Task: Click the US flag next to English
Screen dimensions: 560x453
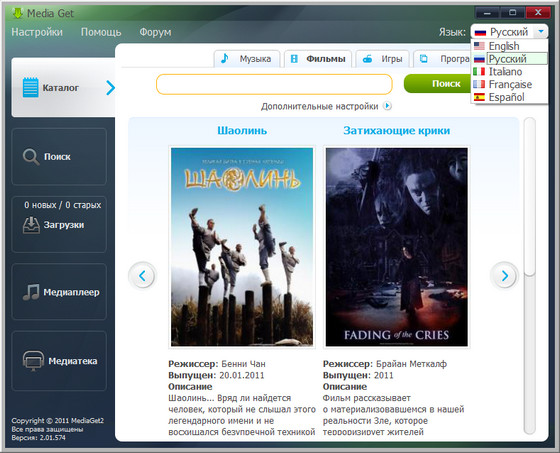Action: click(x=479, y=46)
